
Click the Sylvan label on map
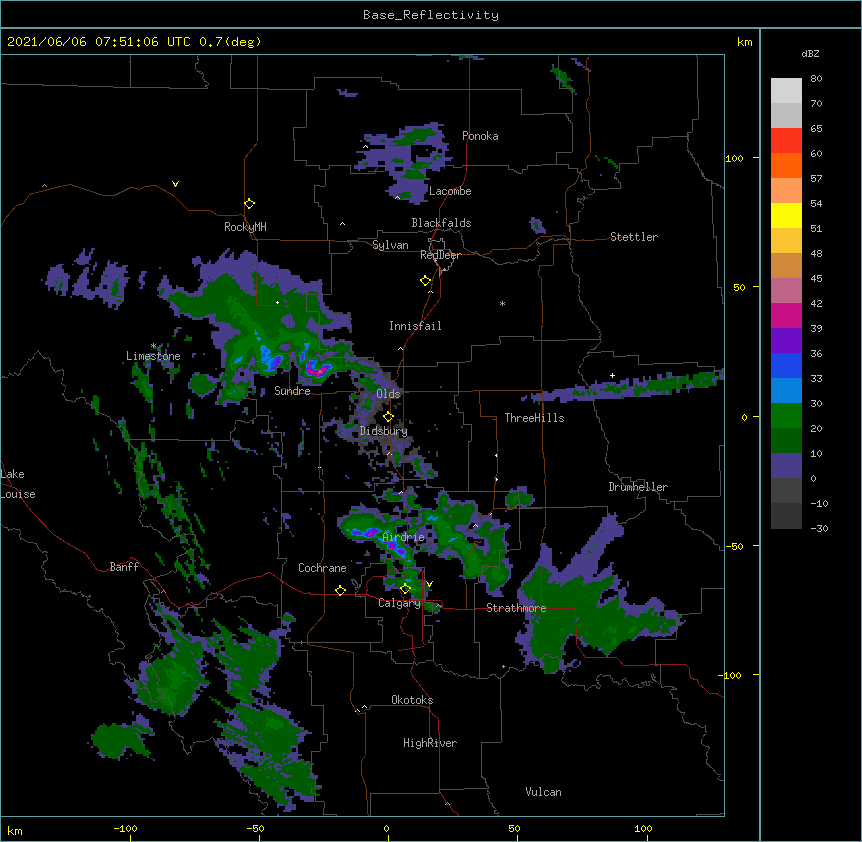coord(390,245)
